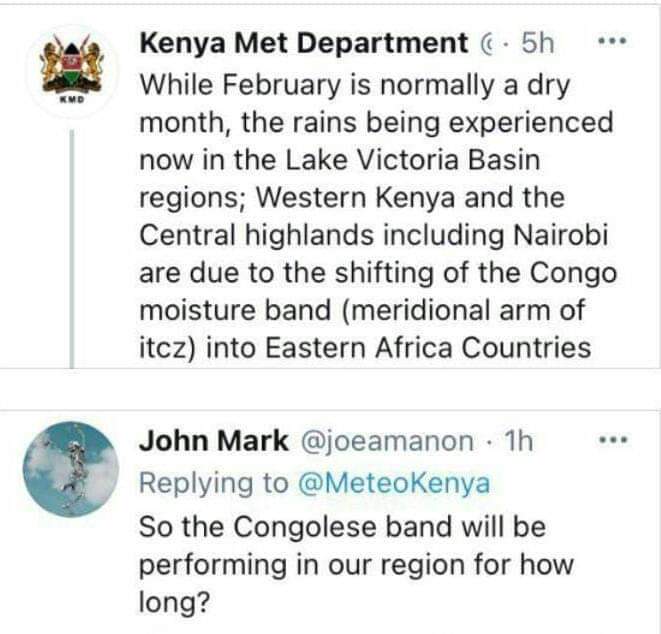Click the truncated handle beside Kenya Met Department
The image size is (661, 634).
click(x=487, y=44)
